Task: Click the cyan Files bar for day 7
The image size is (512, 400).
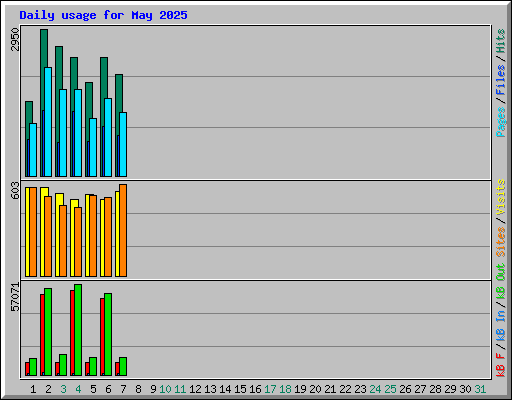Action: (x=123, y=144)
